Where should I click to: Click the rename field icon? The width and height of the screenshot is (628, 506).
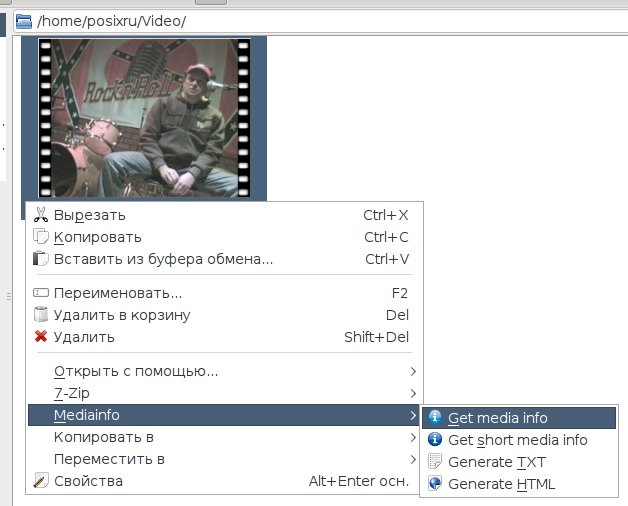coord(41,292)
